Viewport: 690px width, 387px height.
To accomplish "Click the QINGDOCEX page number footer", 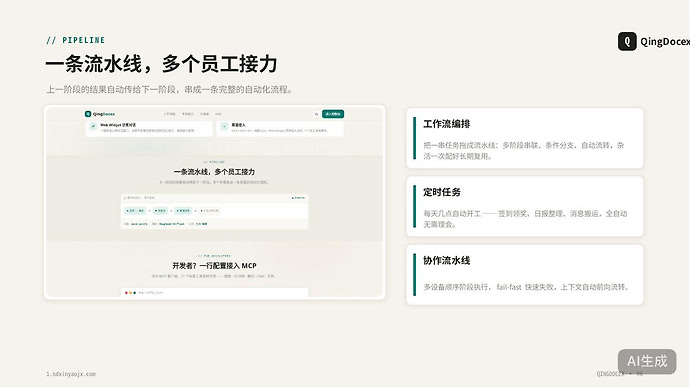I will (x=620, y=374).
